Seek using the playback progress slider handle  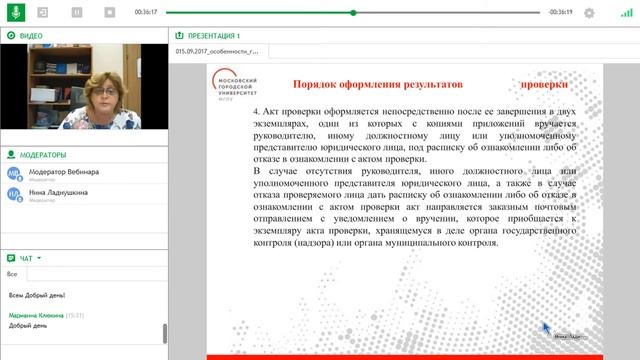pos(353,13)
